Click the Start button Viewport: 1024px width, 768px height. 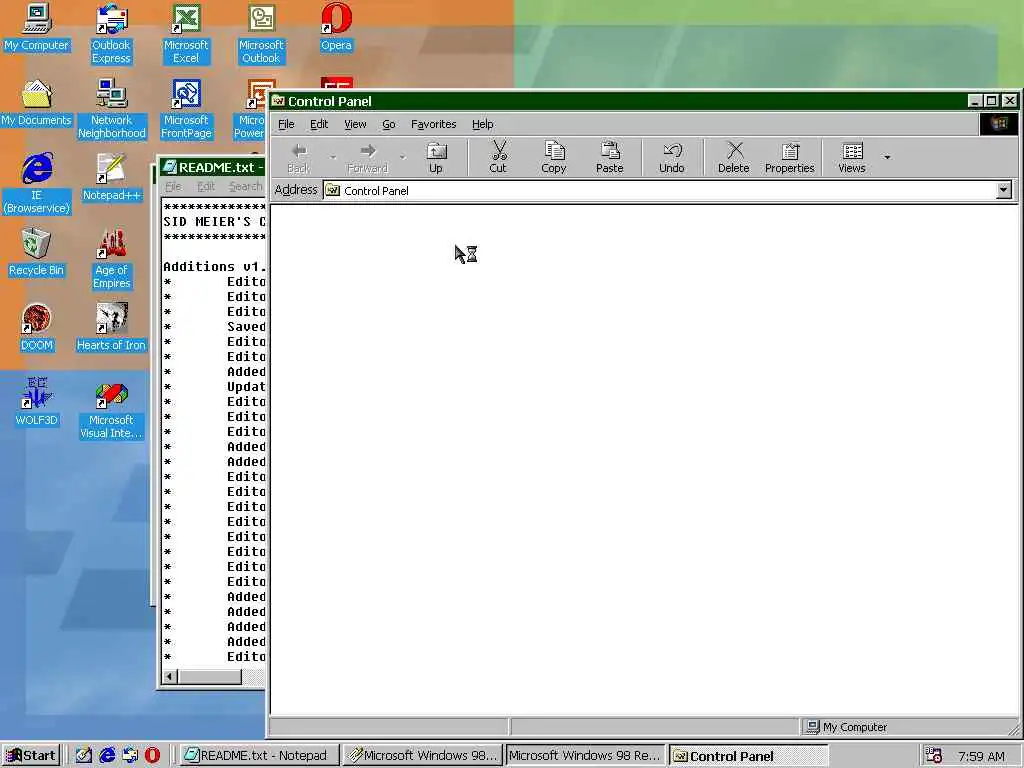(x=31, y=756)
